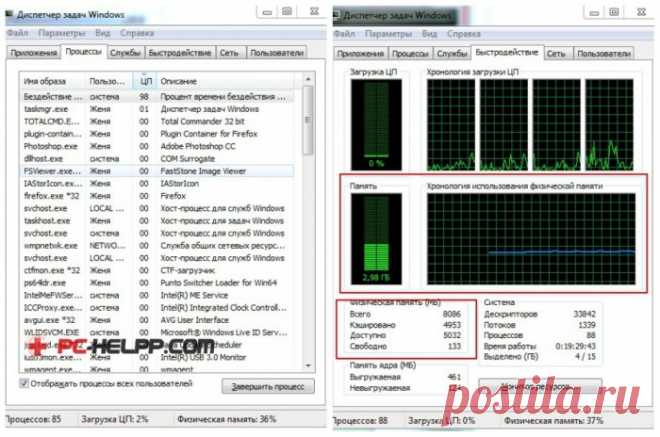
Task: Click CPU load 0 % gauge
Action: click(x=376, y=125)
